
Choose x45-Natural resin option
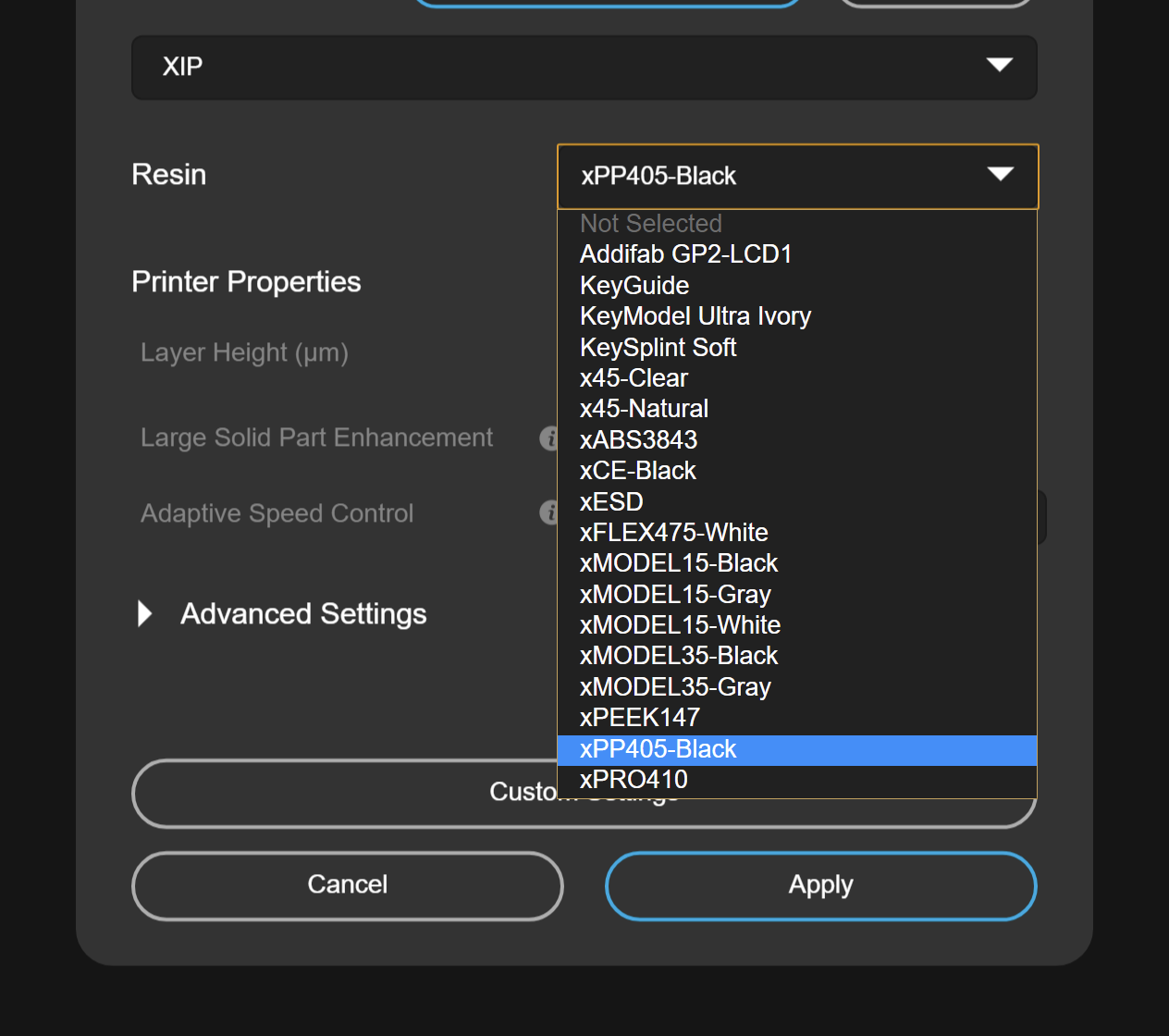[x=797, y=409]
